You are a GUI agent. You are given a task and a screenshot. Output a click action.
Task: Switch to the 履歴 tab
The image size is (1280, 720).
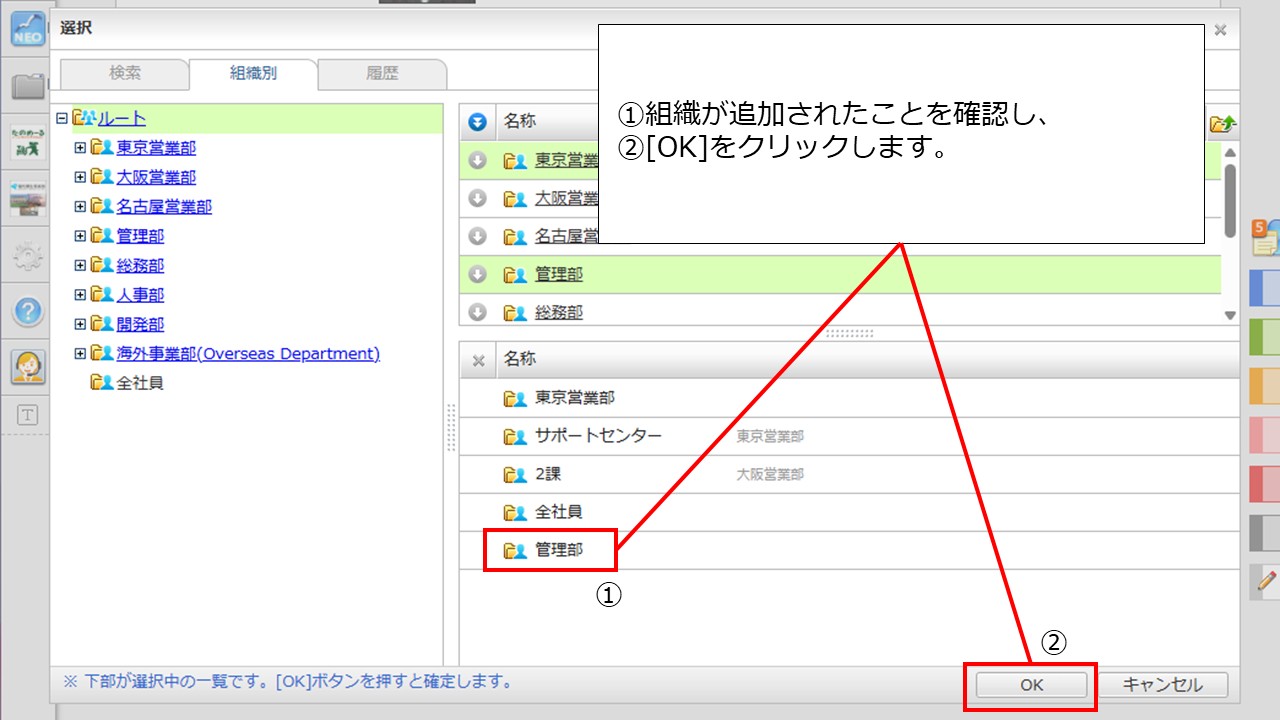382,73
